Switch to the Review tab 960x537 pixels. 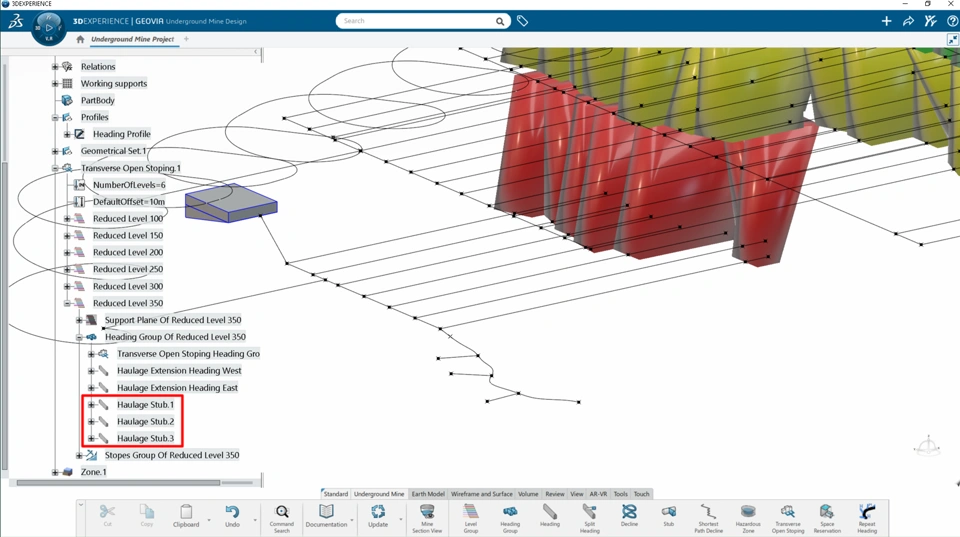(x=555, y=494)
